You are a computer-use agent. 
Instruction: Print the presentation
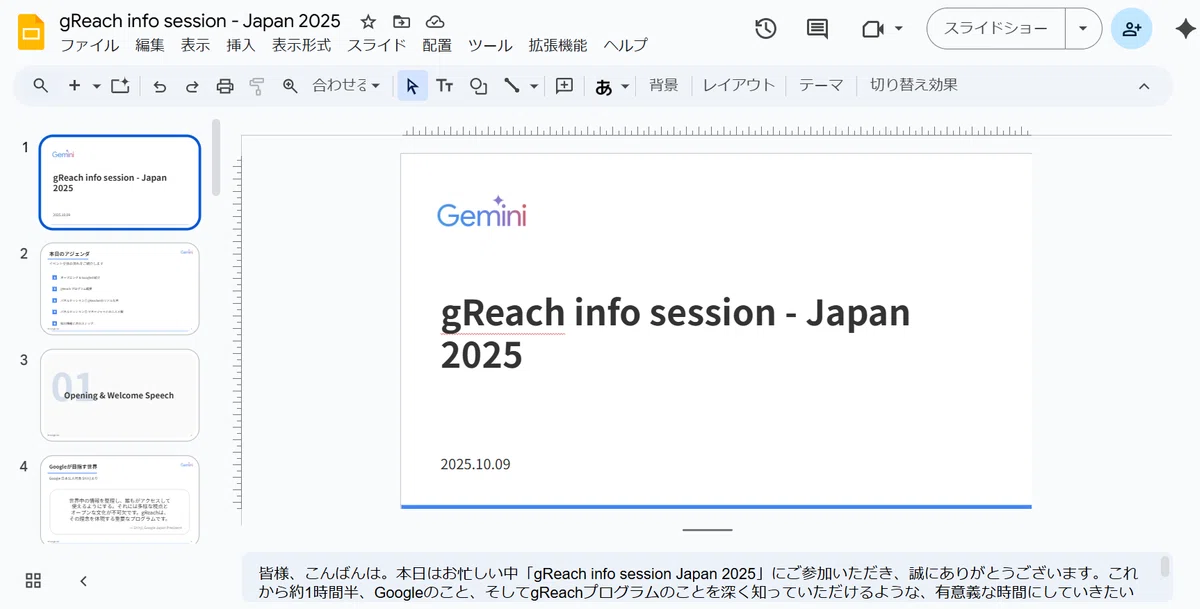tap(225, 86)
